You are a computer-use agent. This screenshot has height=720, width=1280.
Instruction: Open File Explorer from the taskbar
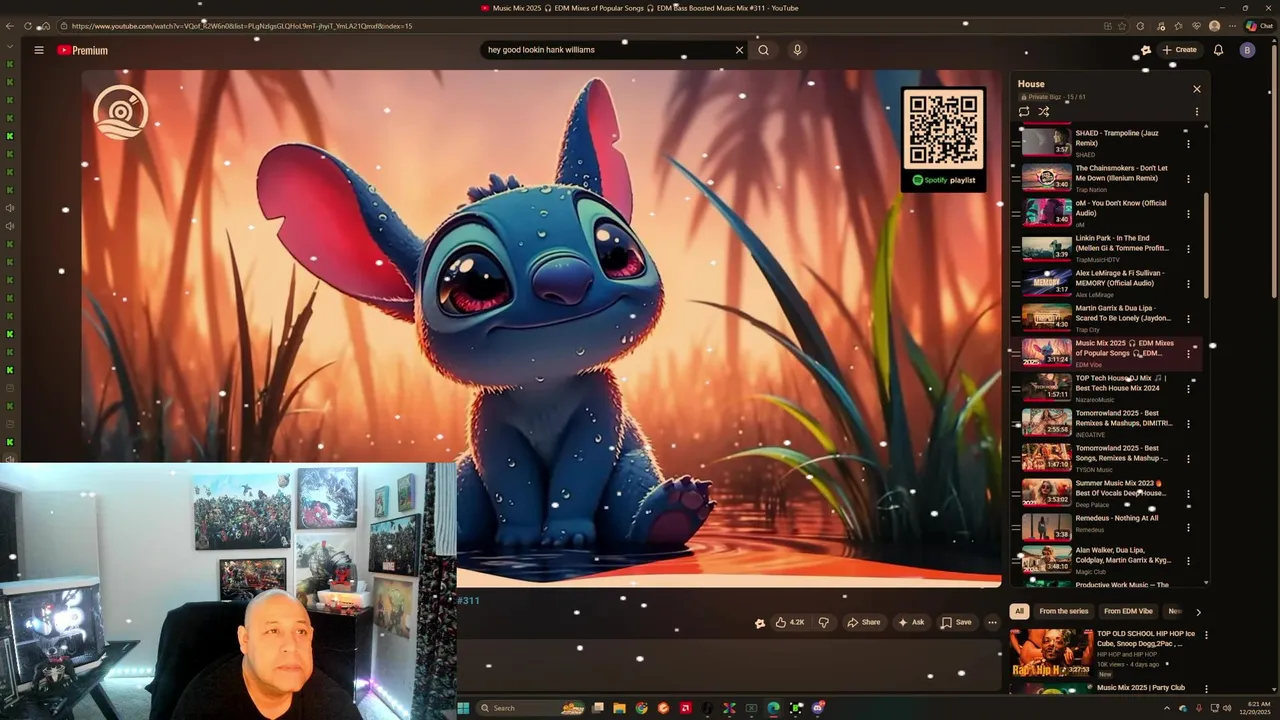[619, 708]
